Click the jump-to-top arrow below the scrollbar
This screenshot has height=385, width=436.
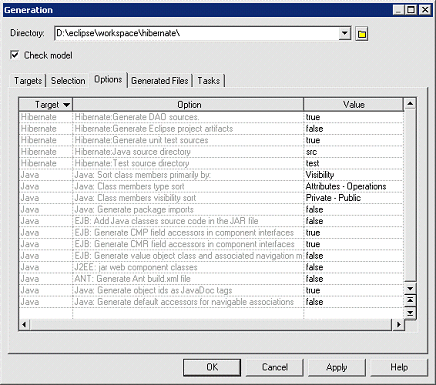tap(410, 300)
